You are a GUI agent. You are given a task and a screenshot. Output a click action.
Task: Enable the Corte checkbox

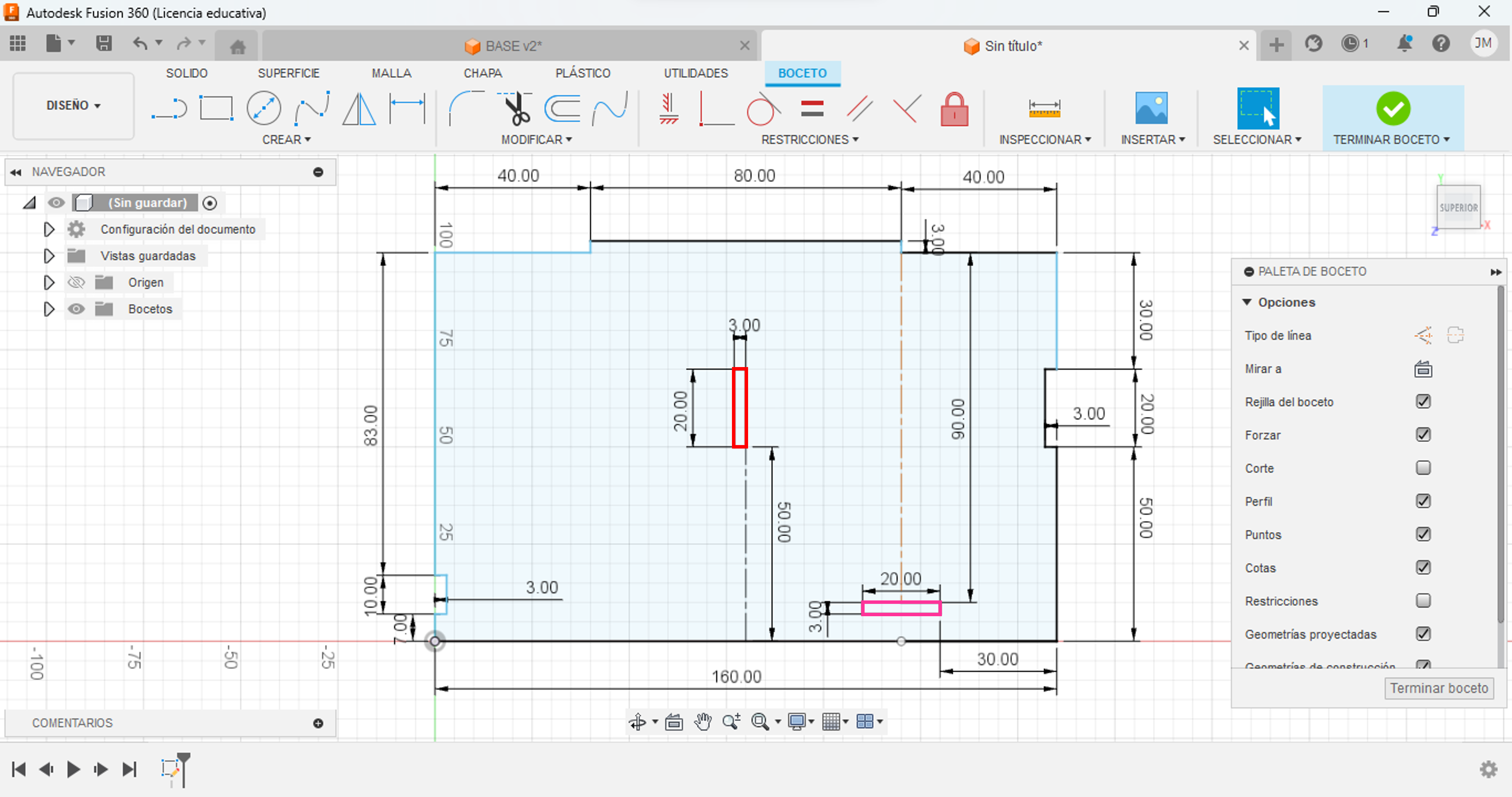pos(1423,468)
